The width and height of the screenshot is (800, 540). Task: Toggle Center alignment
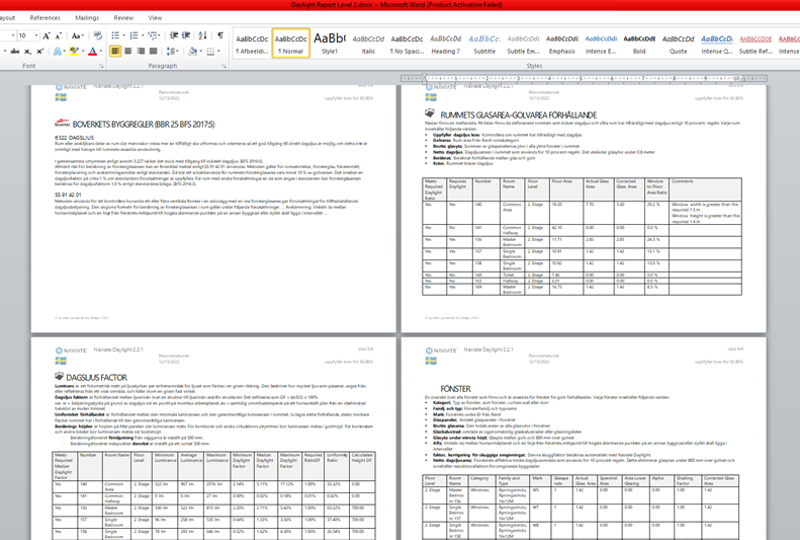click(x=128, y=51)
